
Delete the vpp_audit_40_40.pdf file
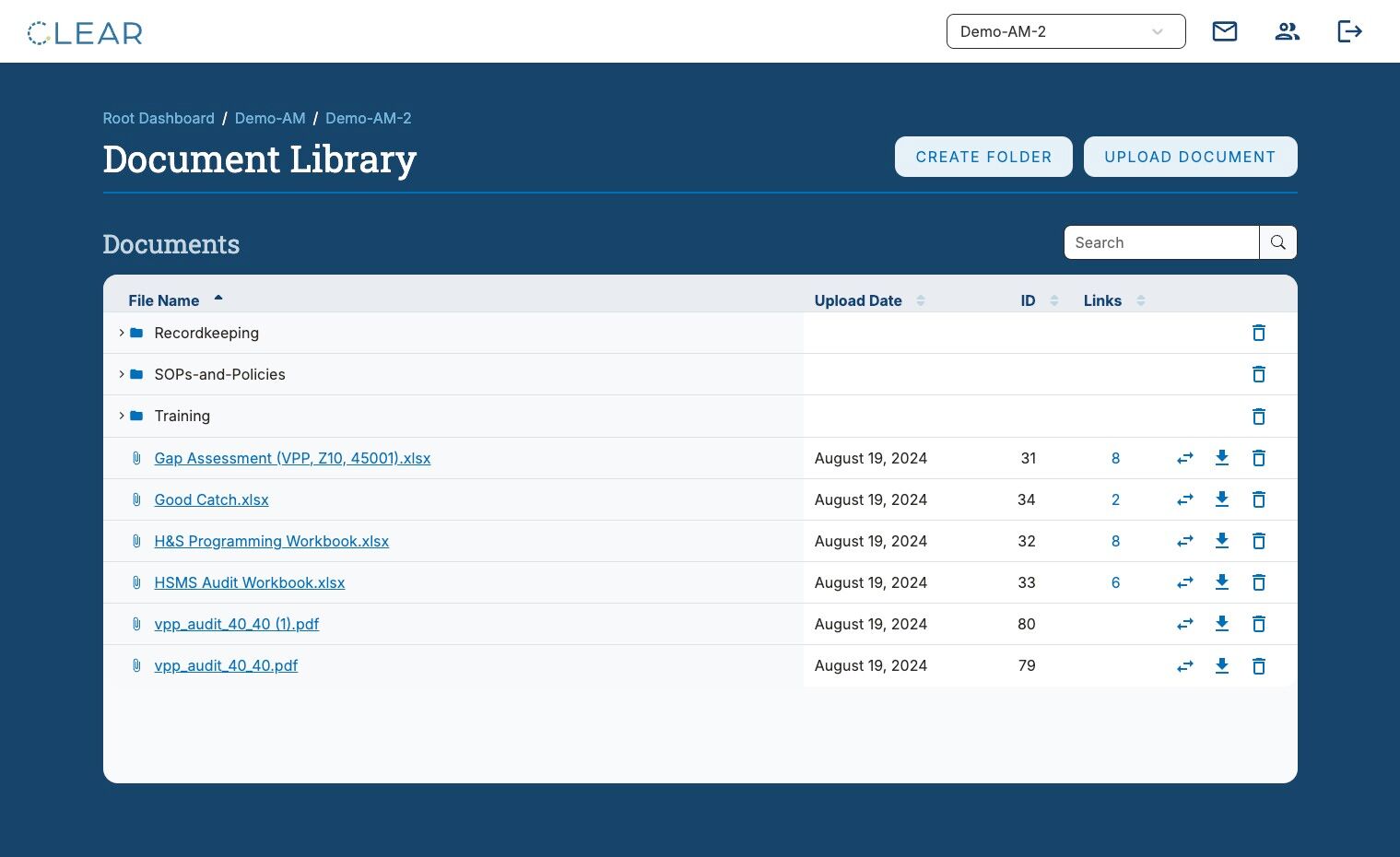1259,665
